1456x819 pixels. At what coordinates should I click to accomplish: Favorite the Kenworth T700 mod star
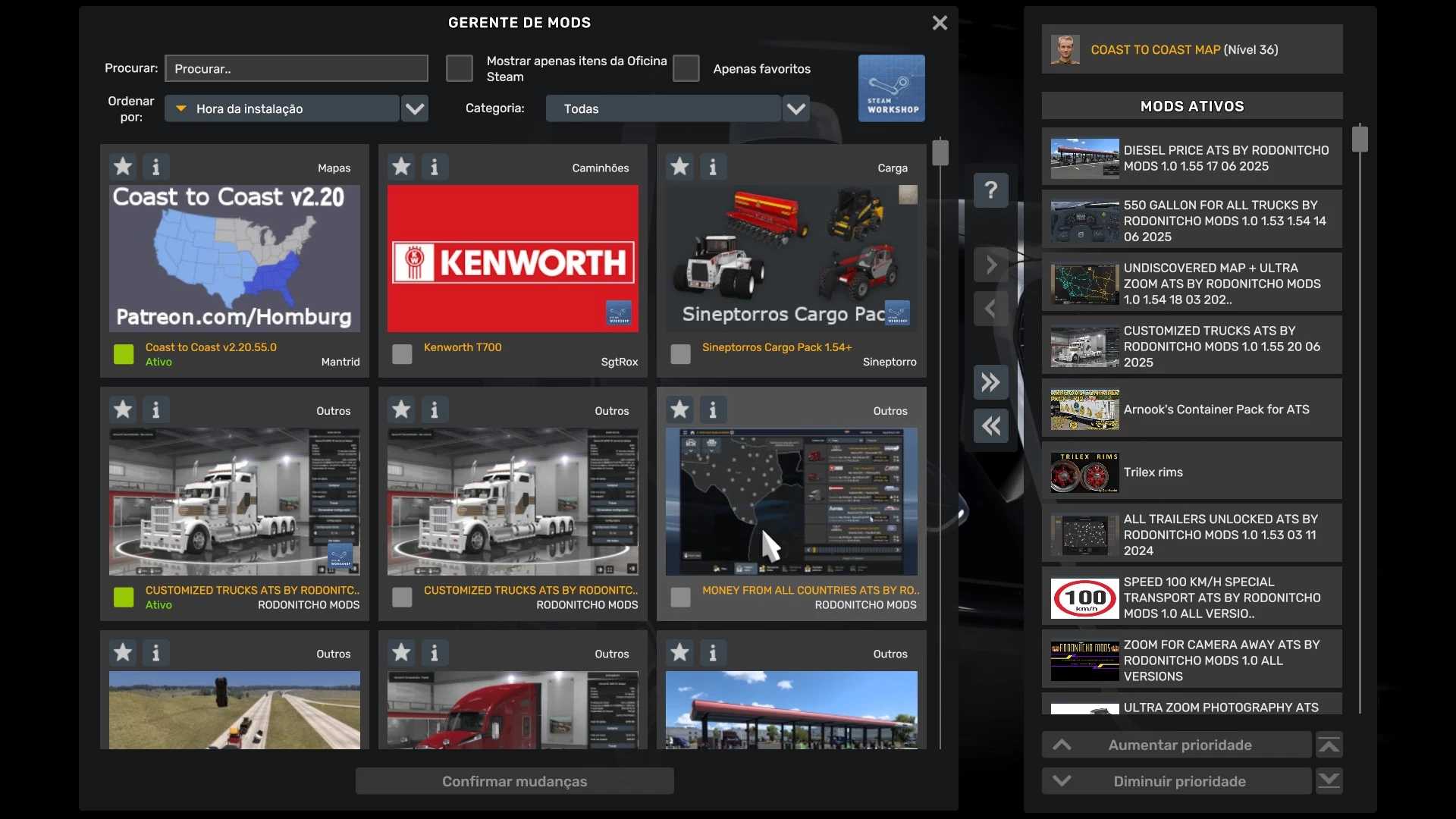(x=401, y=166)
